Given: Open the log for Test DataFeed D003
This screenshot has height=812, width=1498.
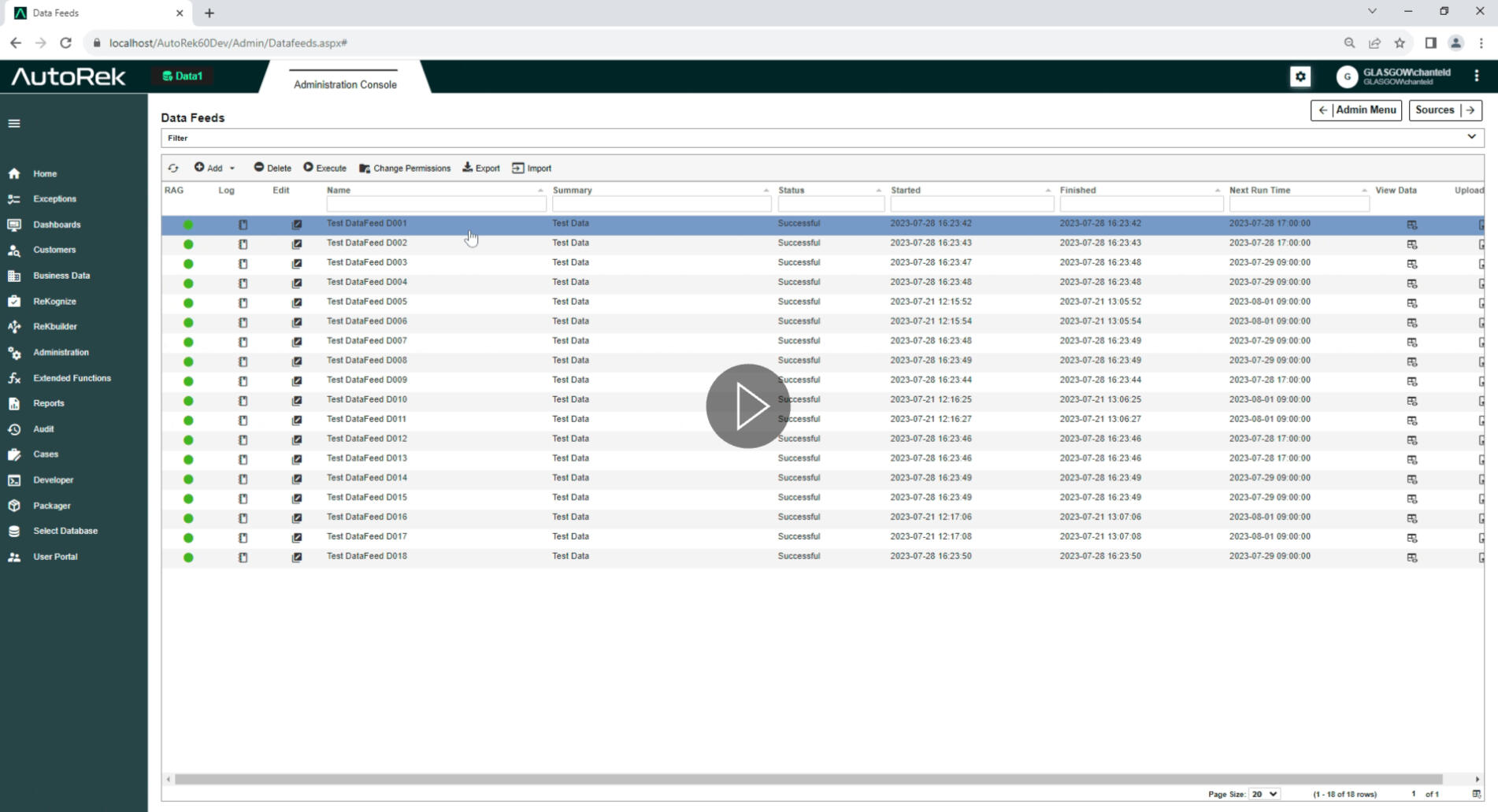Looking at the screenshot, I should coord(243,263).
